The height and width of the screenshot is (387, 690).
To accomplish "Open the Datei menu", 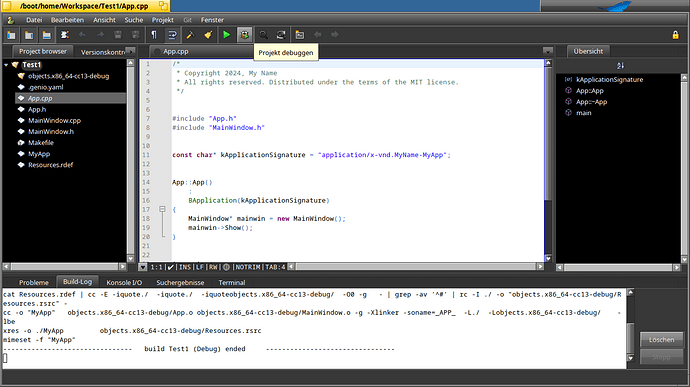I will pos(34,20).
